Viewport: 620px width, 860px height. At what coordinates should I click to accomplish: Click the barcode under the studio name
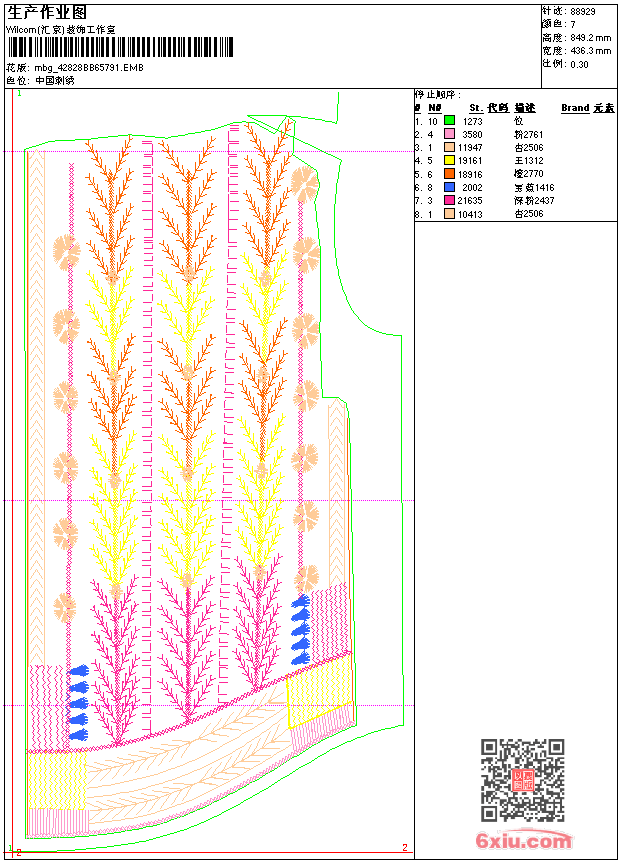tap(120, 47)
